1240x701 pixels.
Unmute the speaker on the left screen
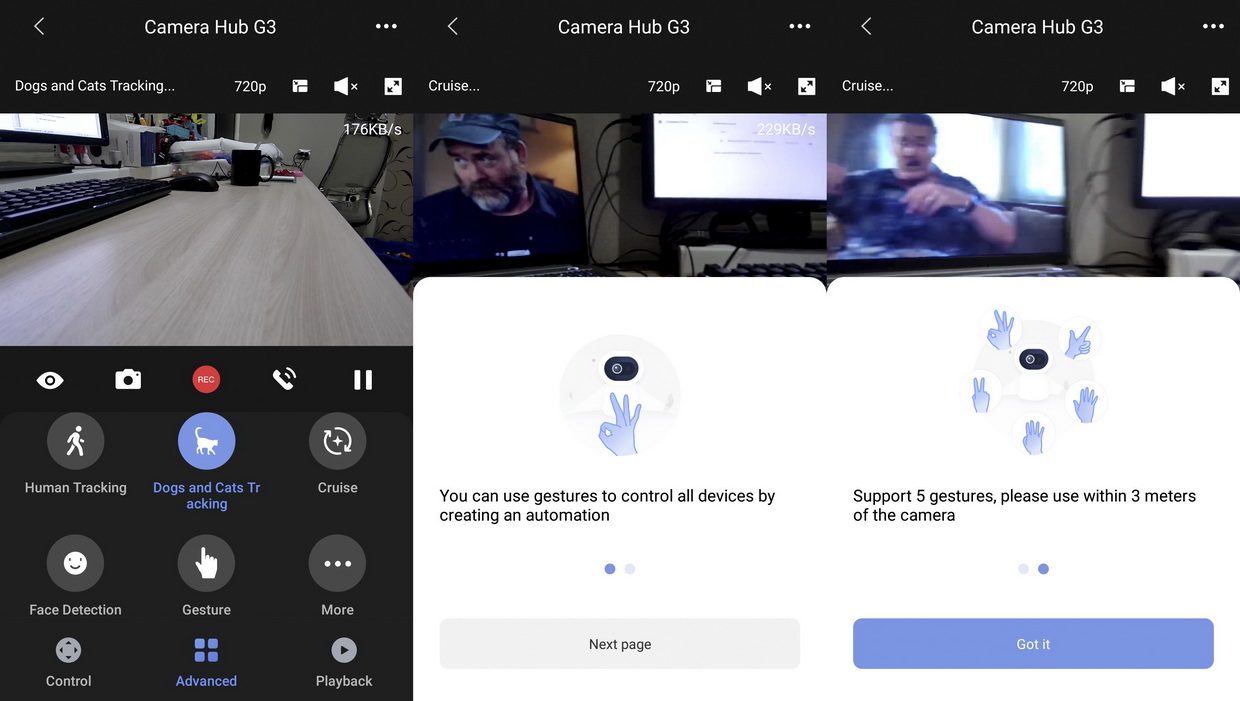[x=346, y=86]
